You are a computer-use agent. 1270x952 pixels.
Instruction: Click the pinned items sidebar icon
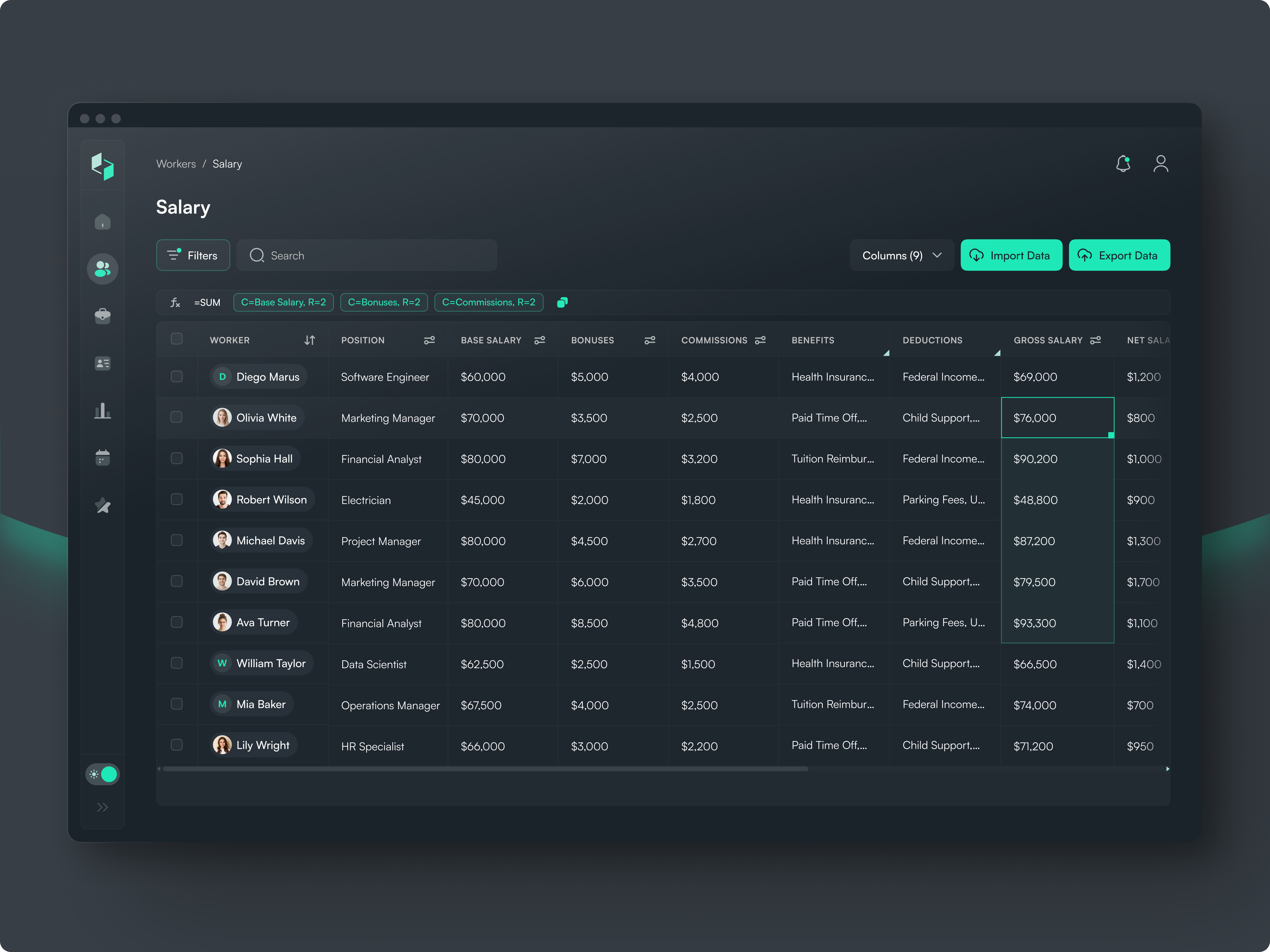click(102, 506)
